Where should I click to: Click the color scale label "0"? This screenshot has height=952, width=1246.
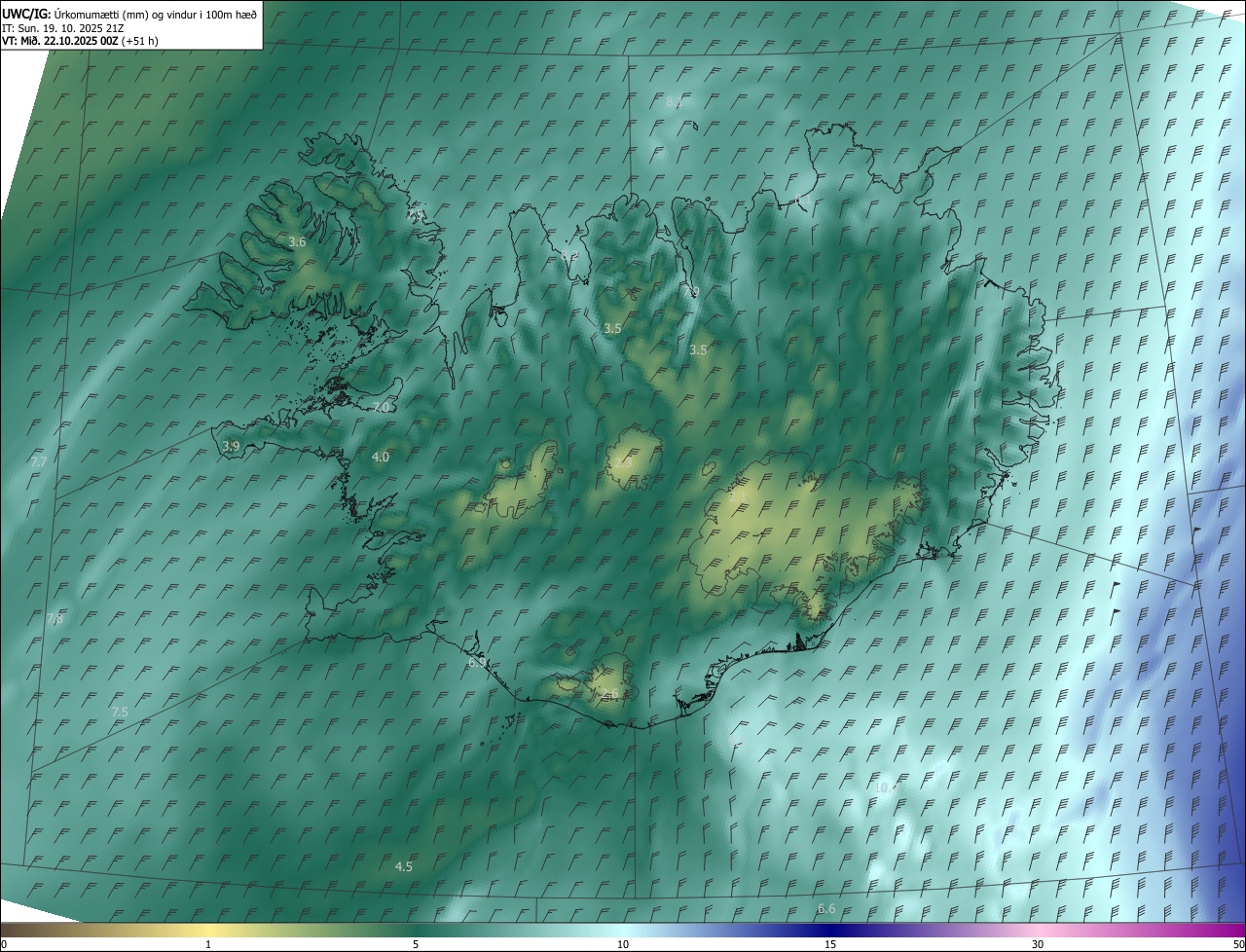4,944
